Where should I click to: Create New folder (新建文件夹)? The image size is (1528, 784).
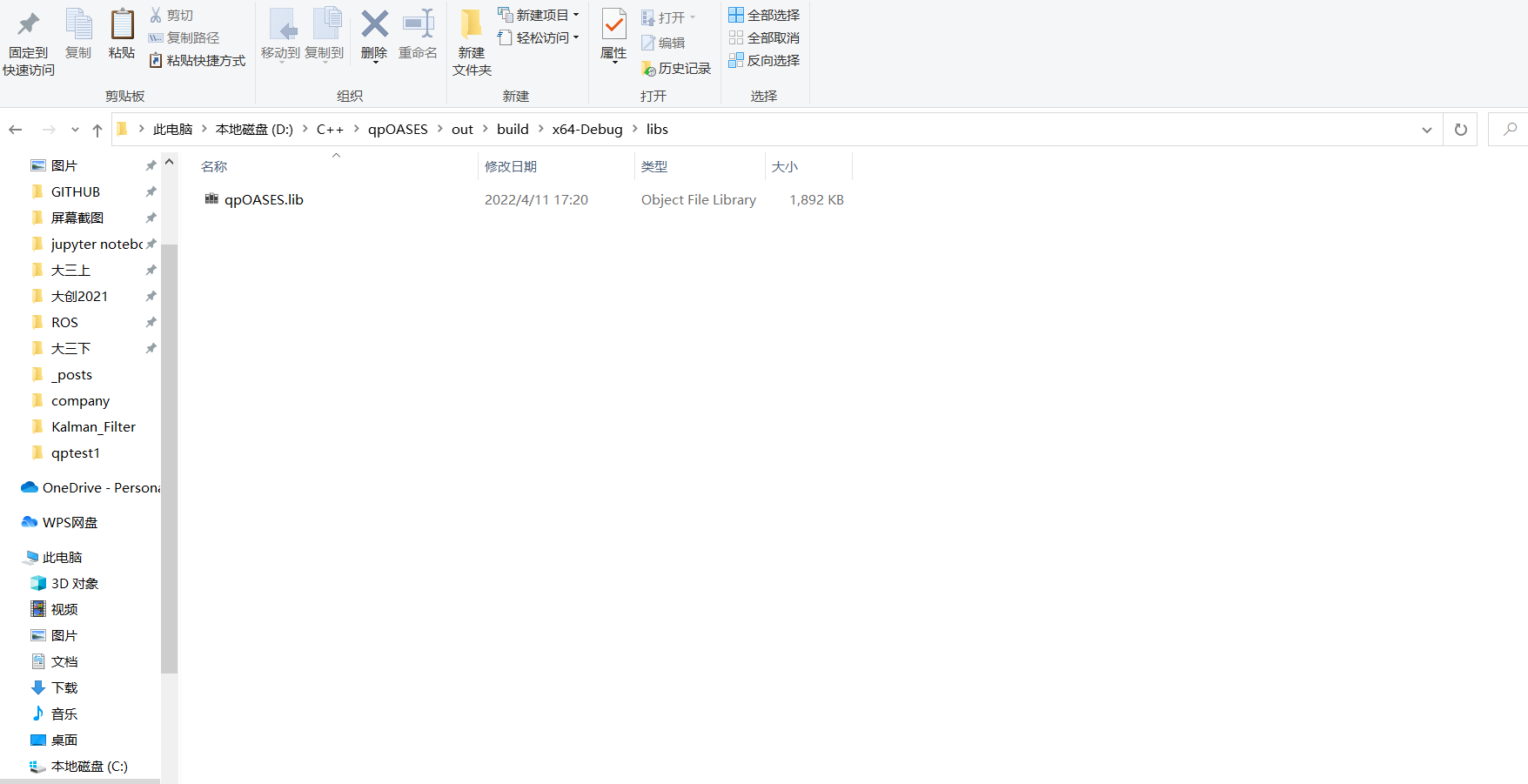(472, 42)
